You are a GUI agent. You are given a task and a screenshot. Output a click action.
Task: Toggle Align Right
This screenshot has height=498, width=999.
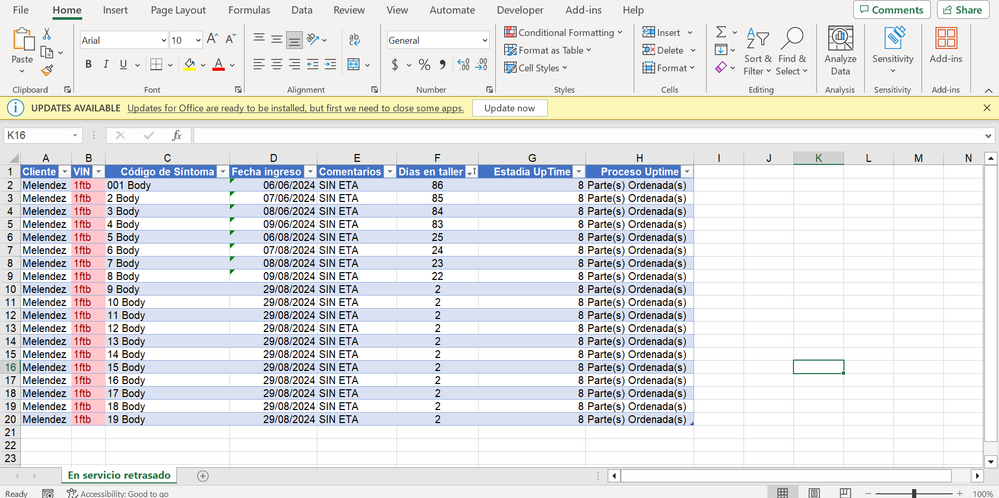click(x=294, y=64)
